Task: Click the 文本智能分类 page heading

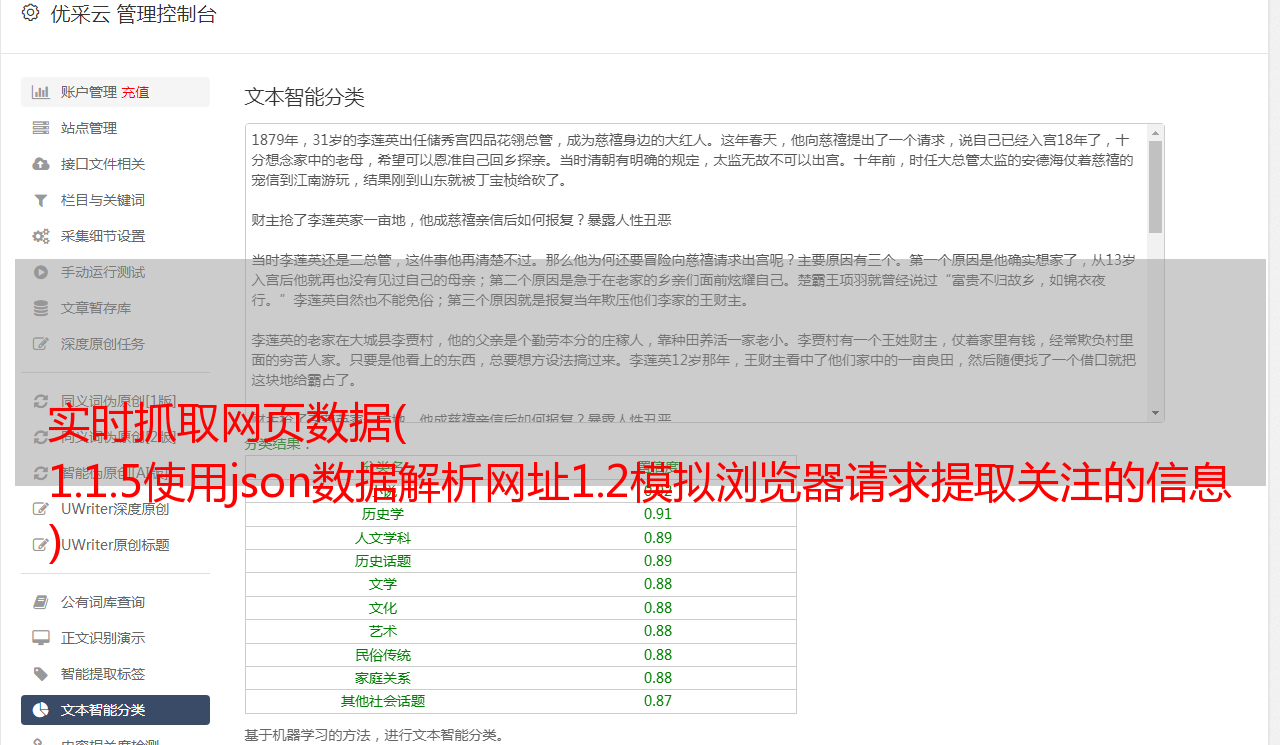Action: point(305,97)
